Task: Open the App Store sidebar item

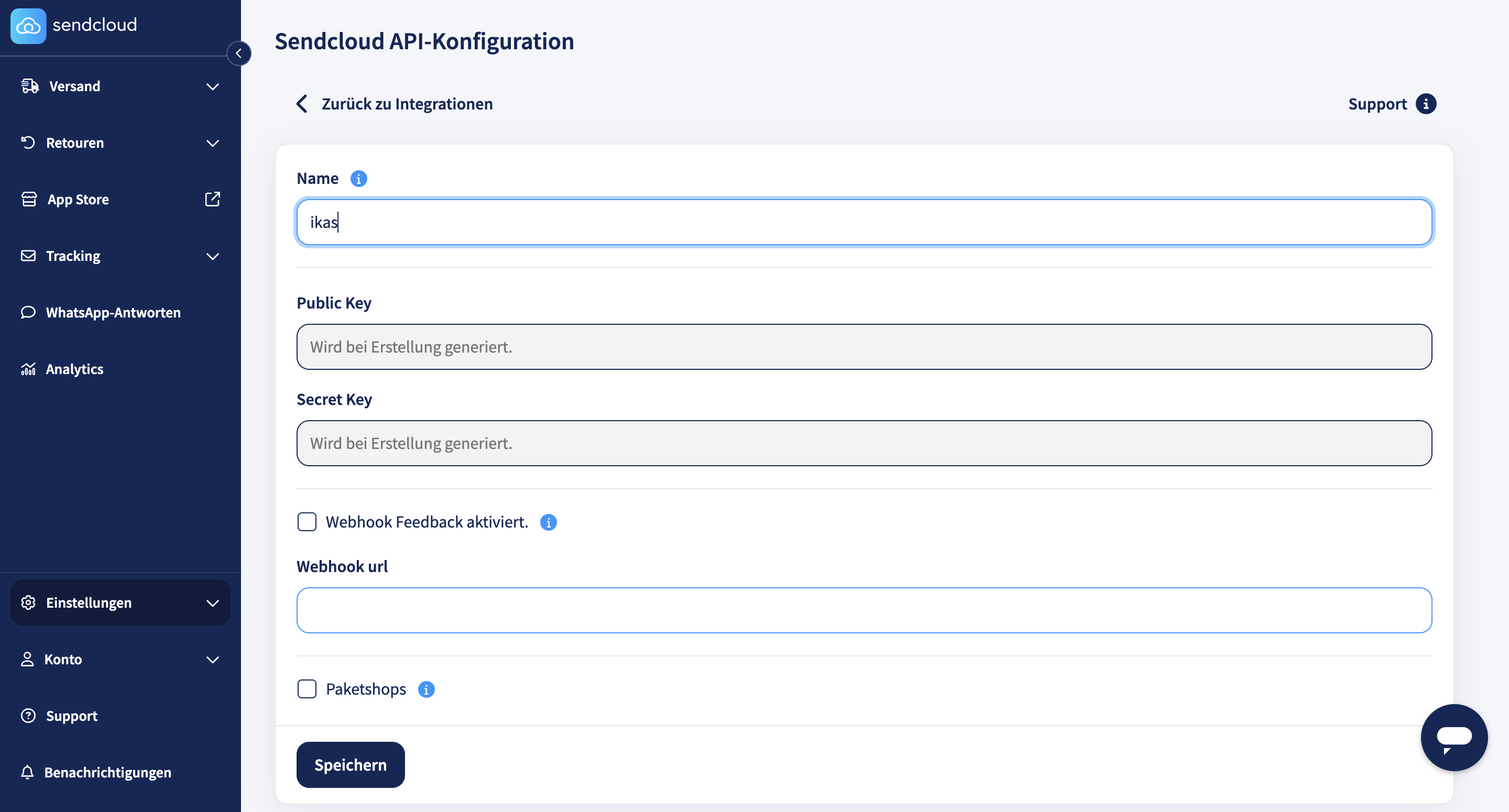Action: [x=120, y=199]
